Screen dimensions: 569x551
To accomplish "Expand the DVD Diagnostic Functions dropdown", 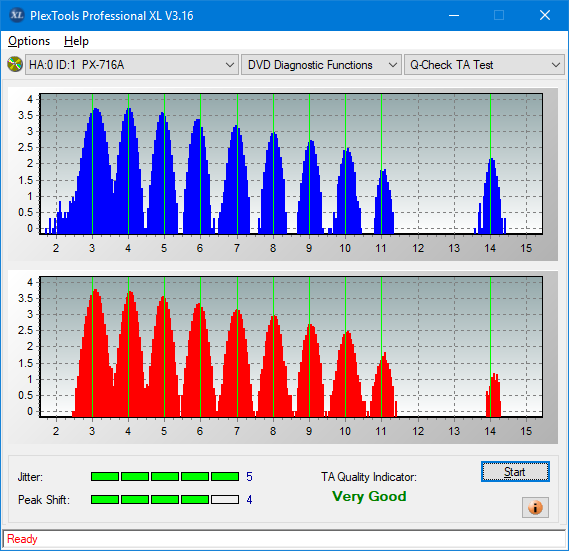I will point(321,65).
